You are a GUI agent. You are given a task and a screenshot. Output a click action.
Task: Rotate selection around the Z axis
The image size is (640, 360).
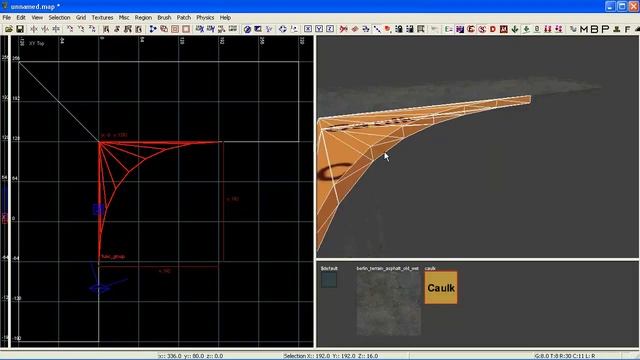92,29
